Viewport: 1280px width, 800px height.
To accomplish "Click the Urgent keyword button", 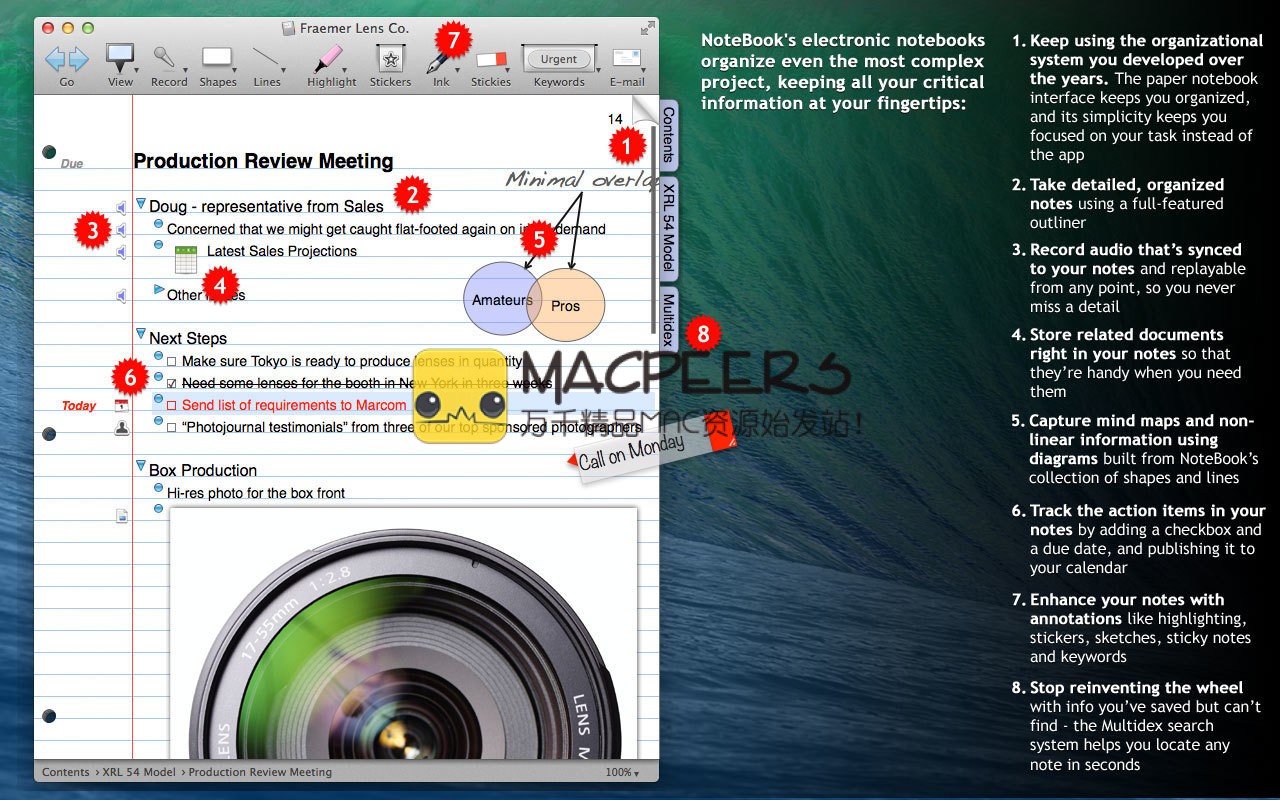I will tap(558, 59).
